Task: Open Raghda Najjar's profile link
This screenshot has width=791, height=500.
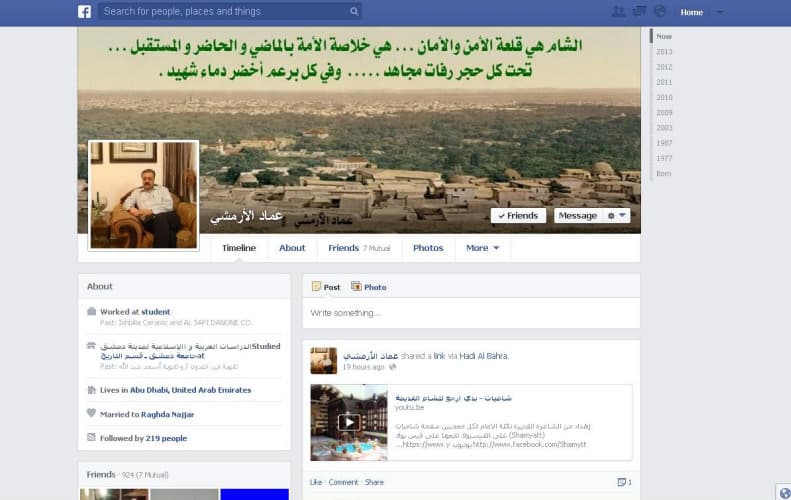Action: [x=167, y=414]
